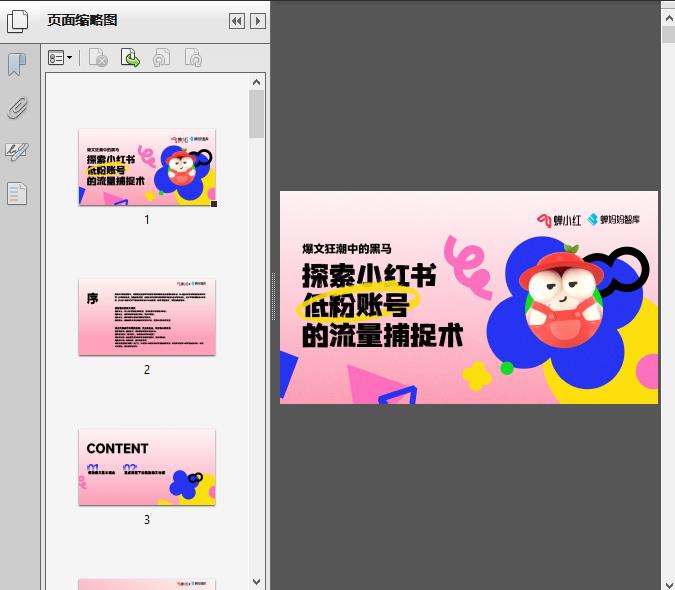Image resolution: width=675 pixels, height=590 pixels.
Task: Open the signatures panel (pen icon)
Action: (x=17, y=151)
